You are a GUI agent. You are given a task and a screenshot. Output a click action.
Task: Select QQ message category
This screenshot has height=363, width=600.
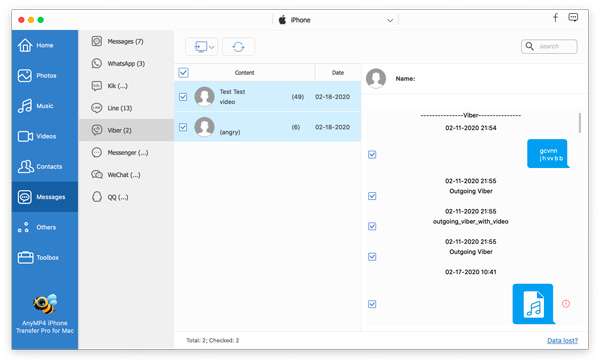click(126, 197)
